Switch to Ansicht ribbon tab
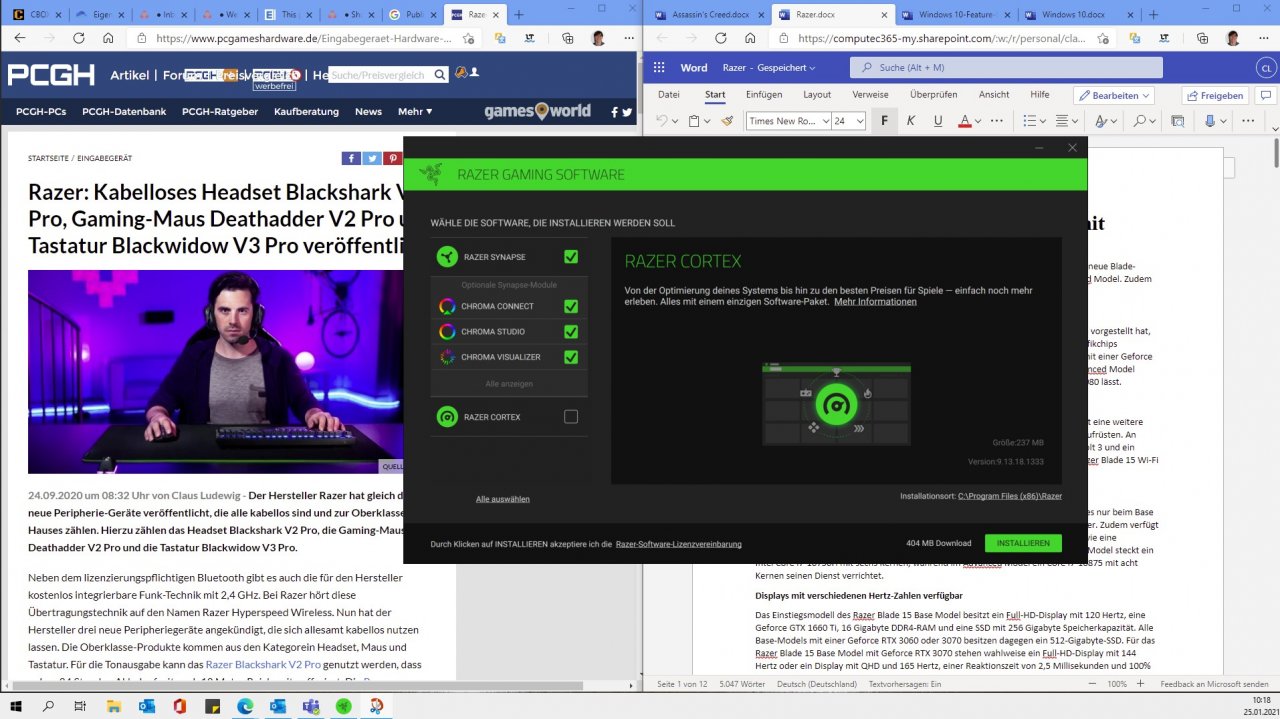The width and height of the screenshot is (1280, 719). click(994, 95)
